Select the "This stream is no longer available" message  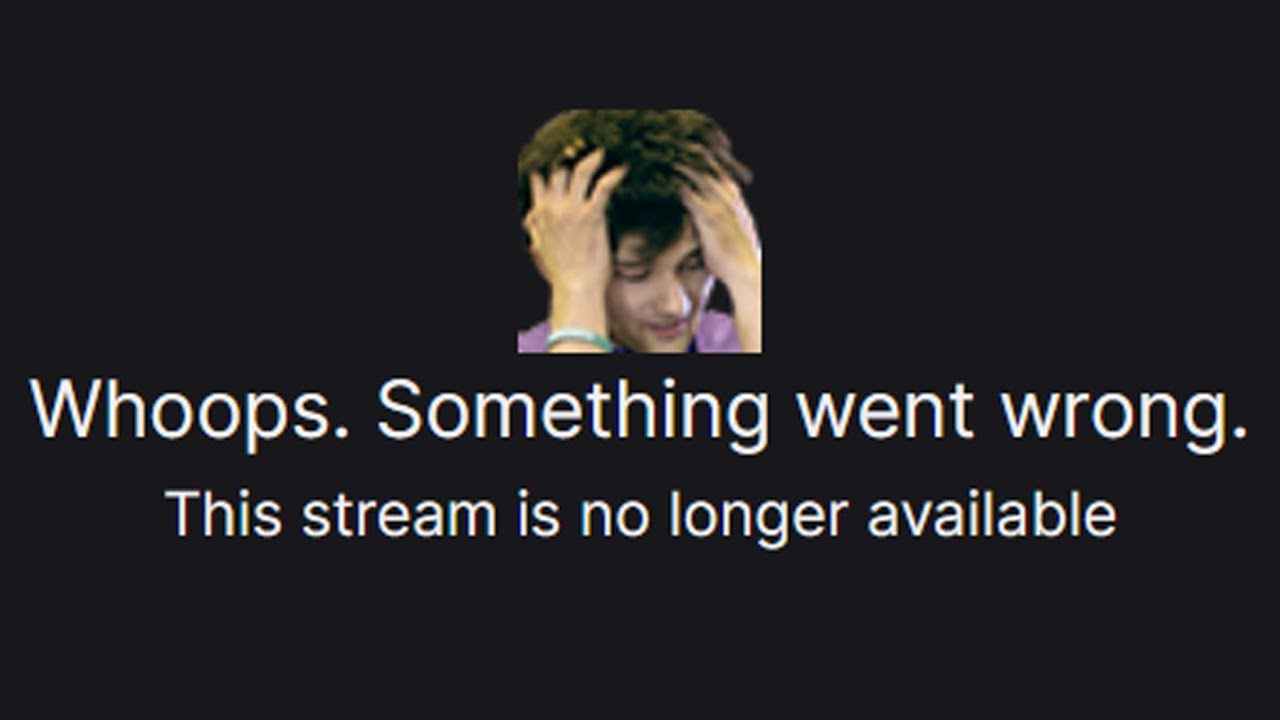pos(641,517)
